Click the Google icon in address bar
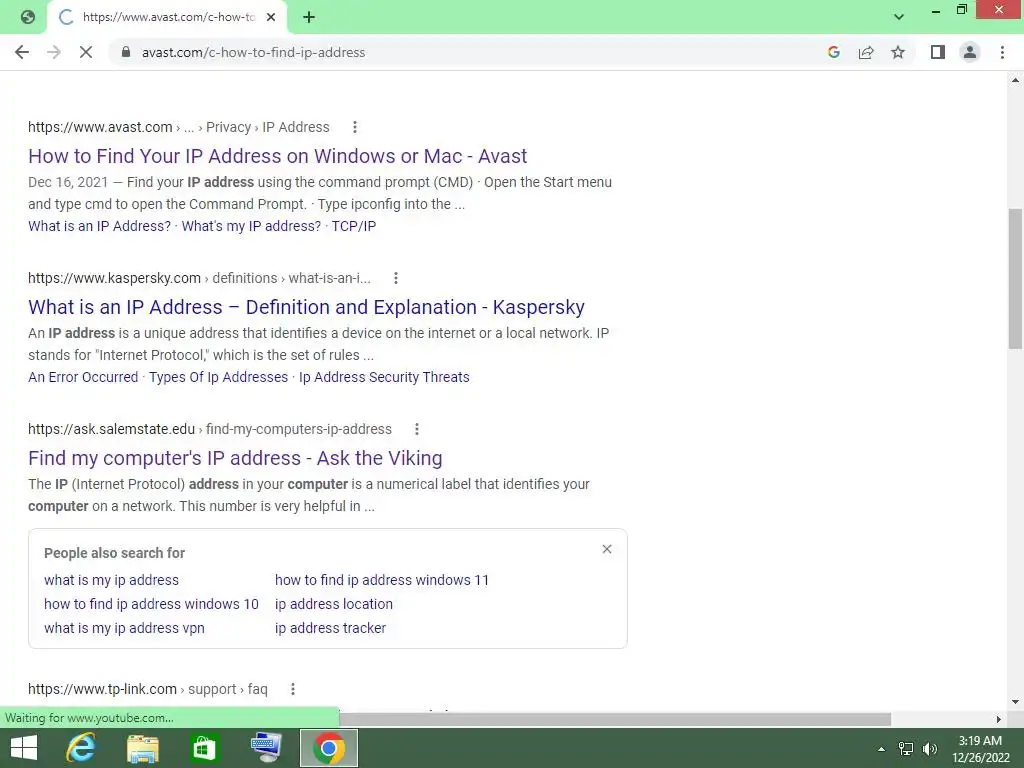Screen dimensions: 1024x768 [833, 52]
